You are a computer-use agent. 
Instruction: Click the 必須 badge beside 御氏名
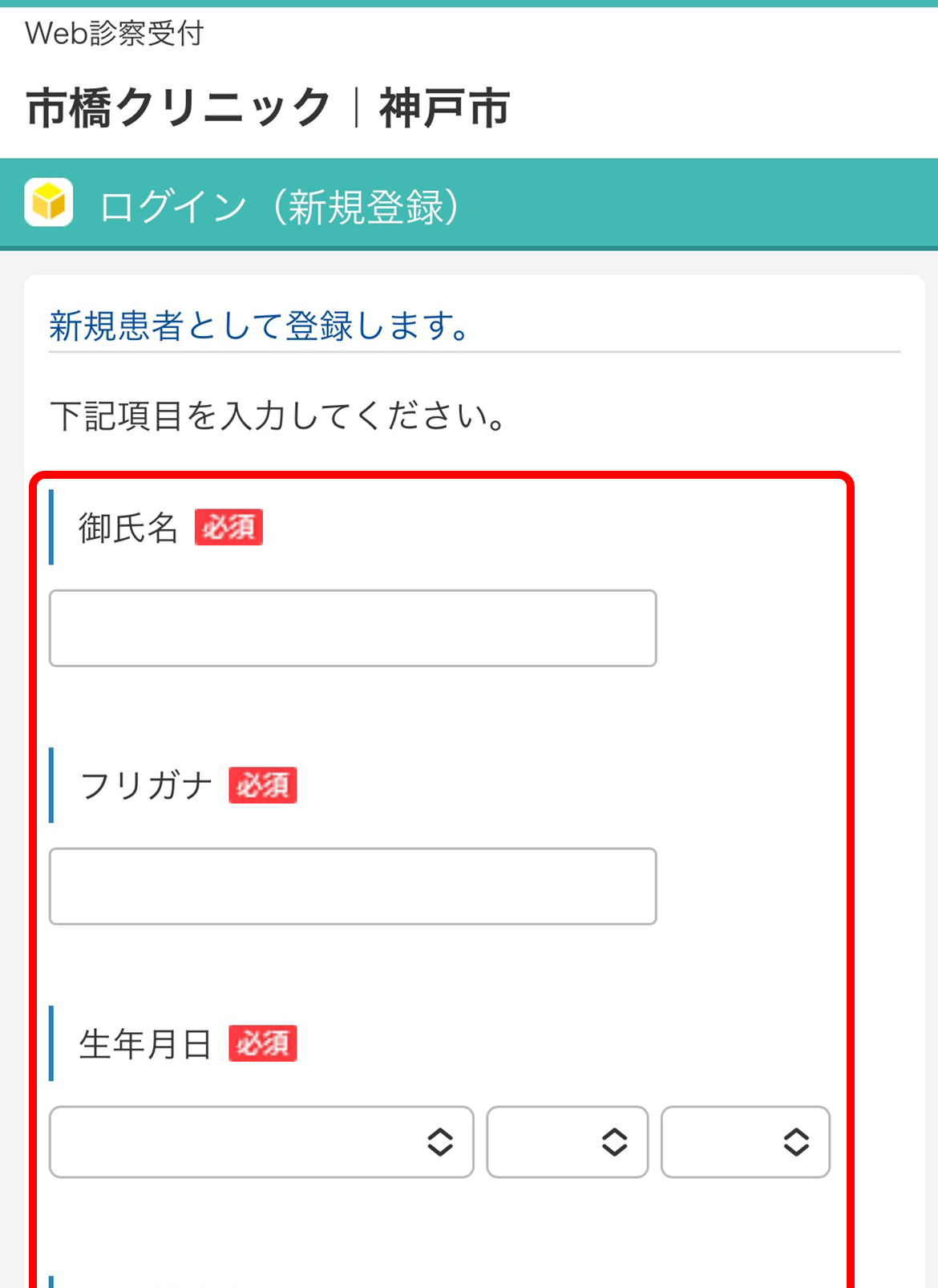[228, 528]
